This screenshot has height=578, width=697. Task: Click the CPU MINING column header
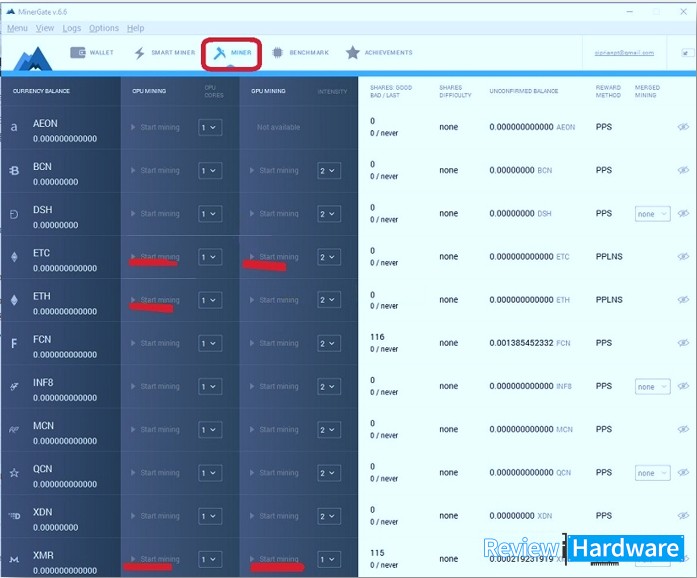(149, 91)
